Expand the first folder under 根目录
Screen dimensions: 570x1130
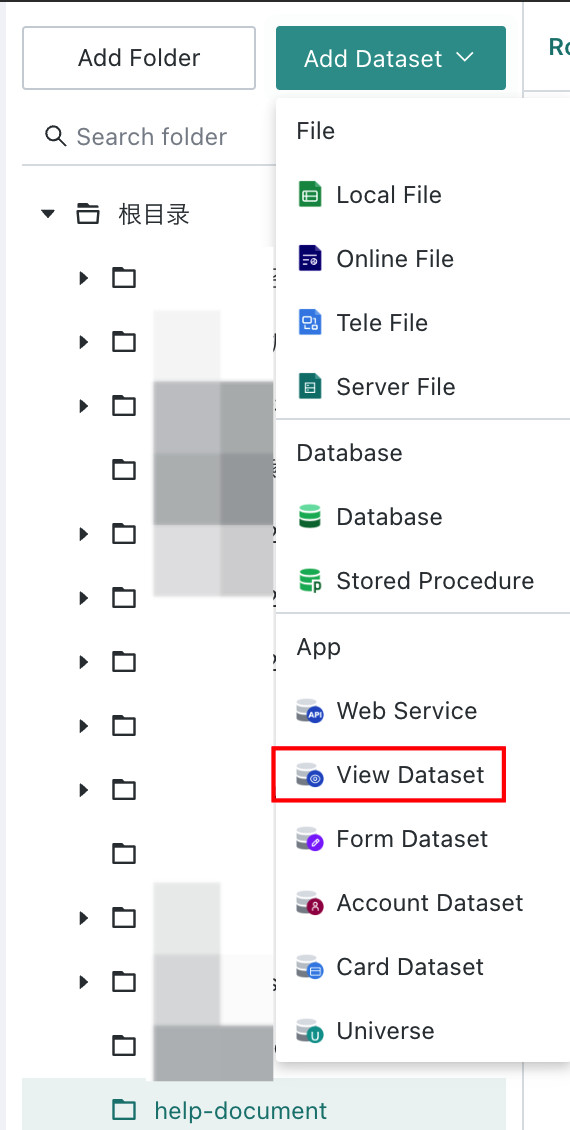point(84,277)
